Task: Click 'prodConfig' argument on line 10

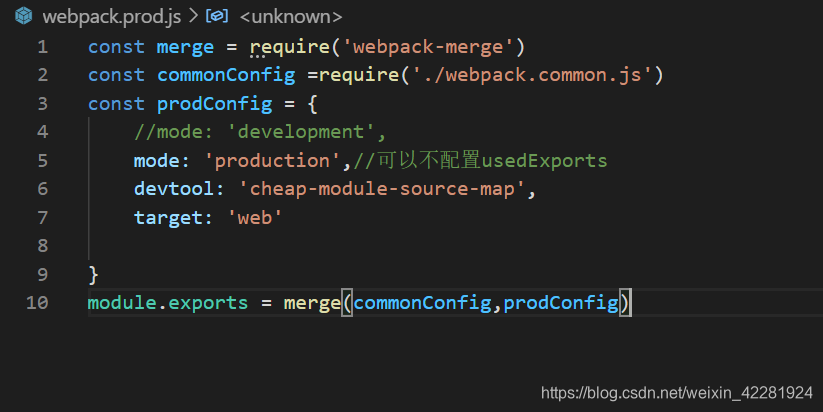Action: pyautogui.click(x=561, y=303)
